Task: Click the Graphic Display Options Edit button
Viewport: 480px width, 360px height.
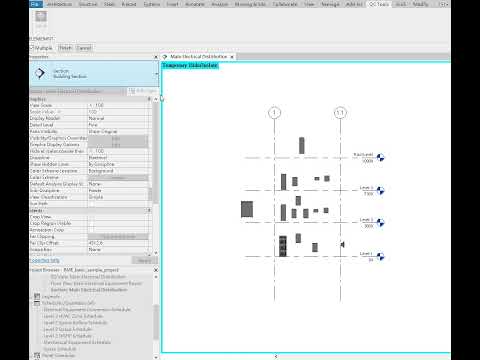Action: [118, 145]
